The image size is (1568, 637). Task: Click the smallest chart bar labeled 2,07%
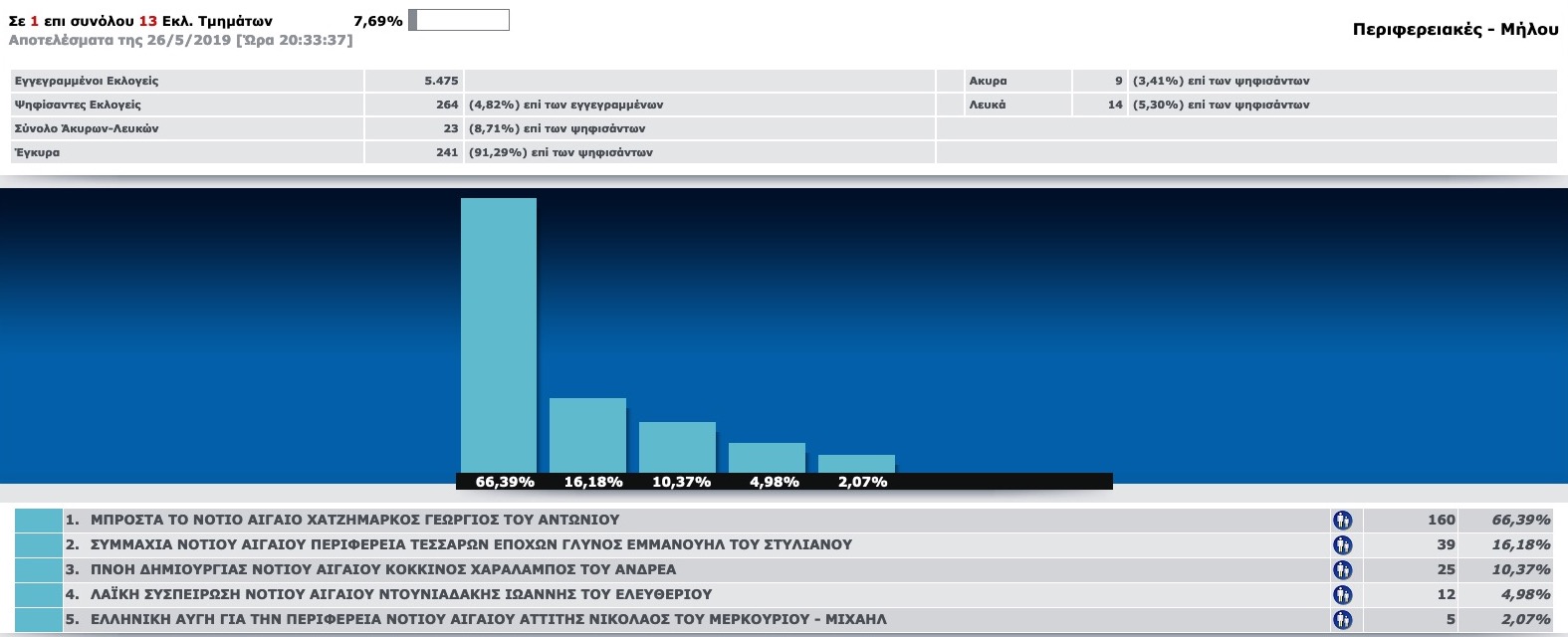(x=856, y=464)
